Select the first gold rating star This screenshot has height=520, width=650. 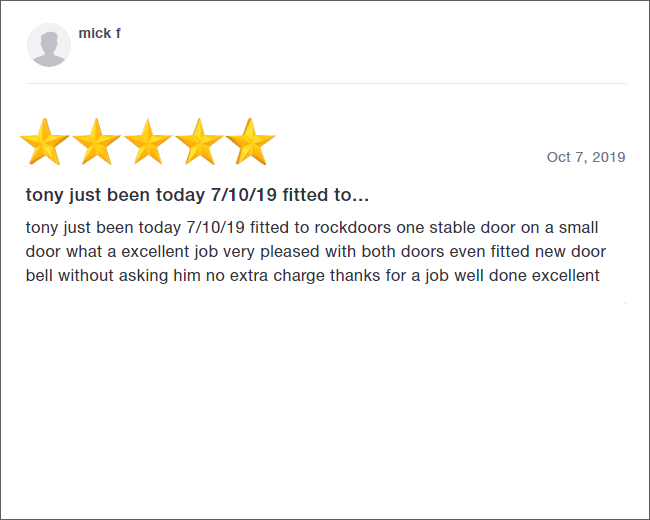tap(45, 142)
